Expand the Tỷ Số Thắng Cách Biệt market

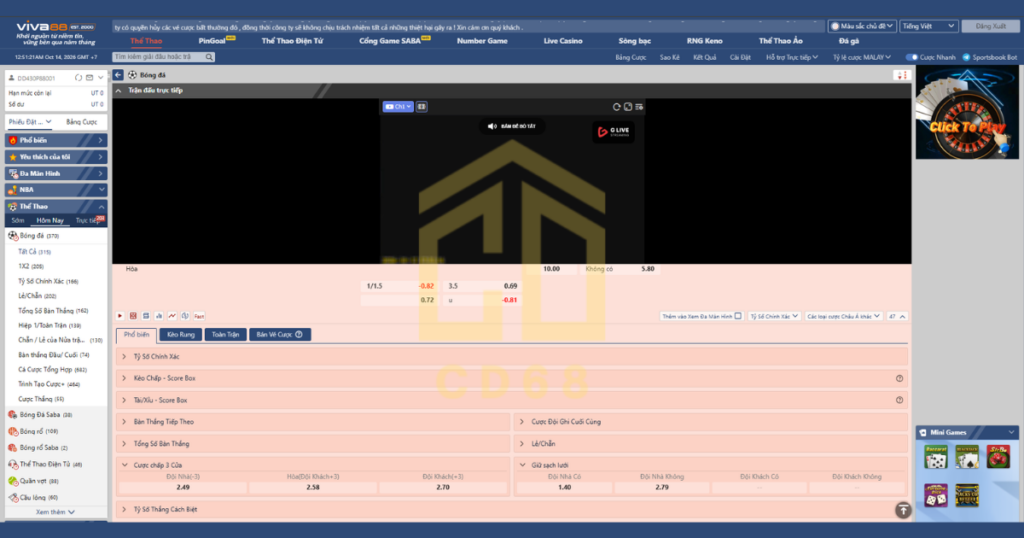point(512,509)
